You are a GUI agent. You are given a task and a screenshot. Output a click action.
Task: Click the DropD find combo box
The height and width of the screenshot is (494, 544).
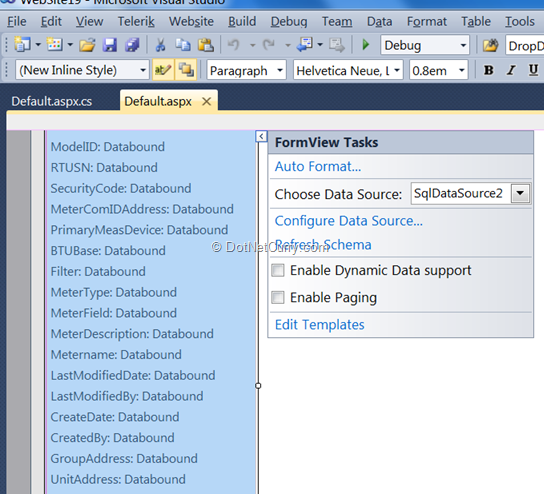[525, 45]
